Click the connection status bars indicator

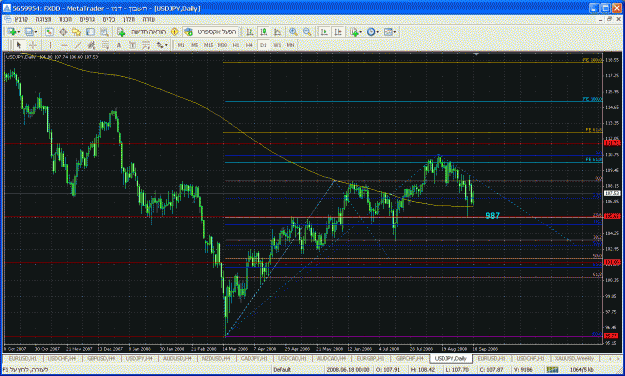pos(552,370)
